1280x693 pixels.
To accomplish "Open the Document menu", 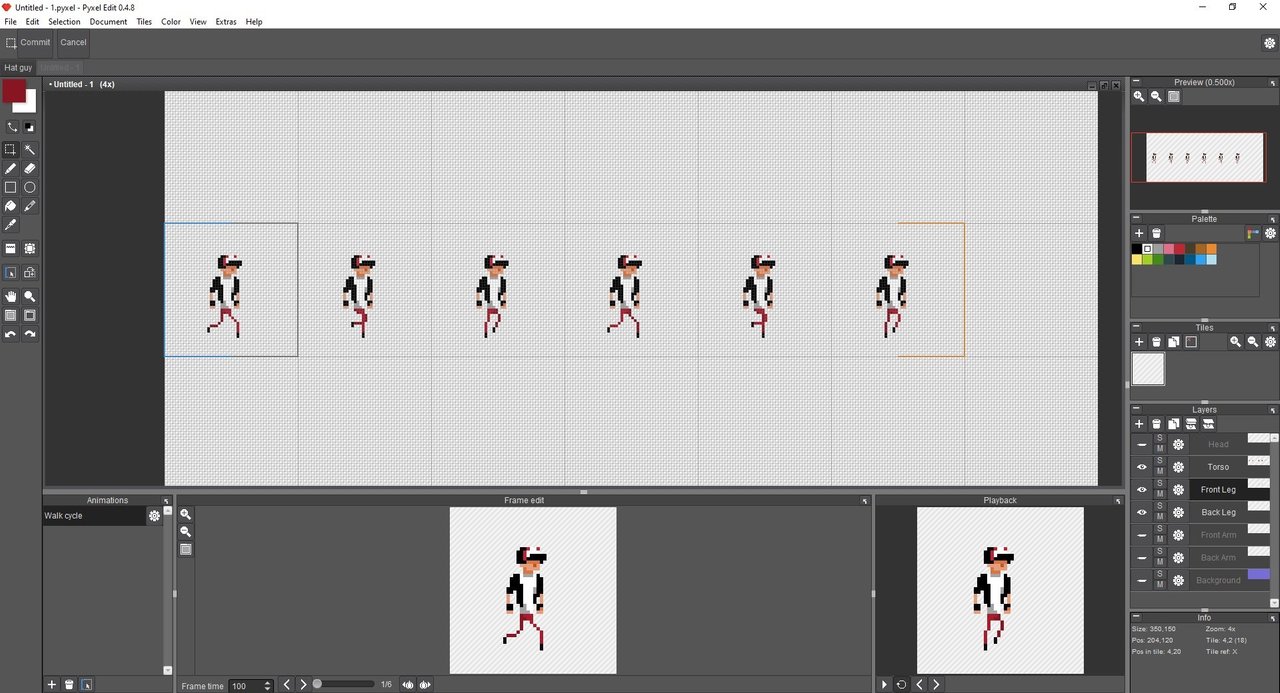I will (108, 21).
